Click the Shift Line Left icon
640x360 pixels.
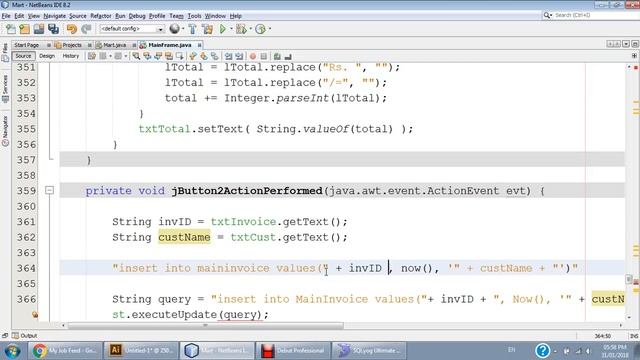[x=228, y=56]
